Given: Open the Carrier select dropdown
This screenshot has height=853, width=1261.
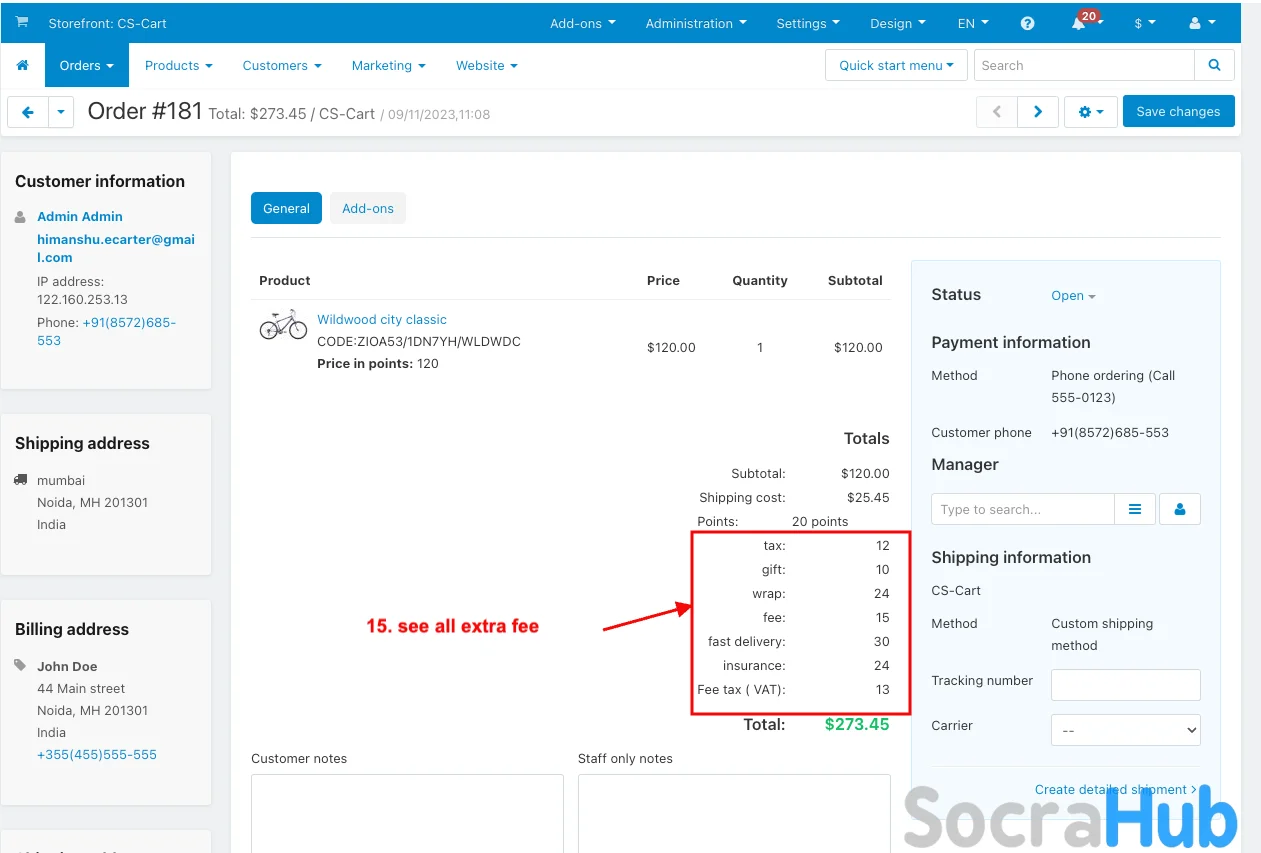Looking at the screenshot, I should point(1125,730).
